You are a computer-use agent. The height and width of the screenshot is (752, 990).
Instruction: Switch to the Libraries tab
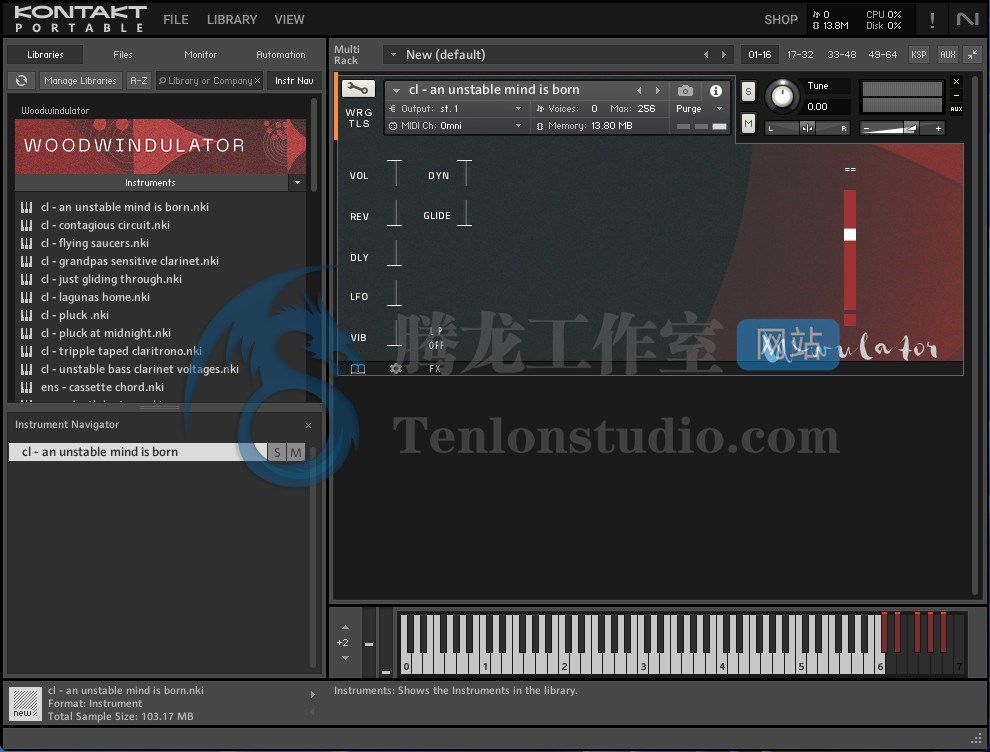[x=45, y=55]
